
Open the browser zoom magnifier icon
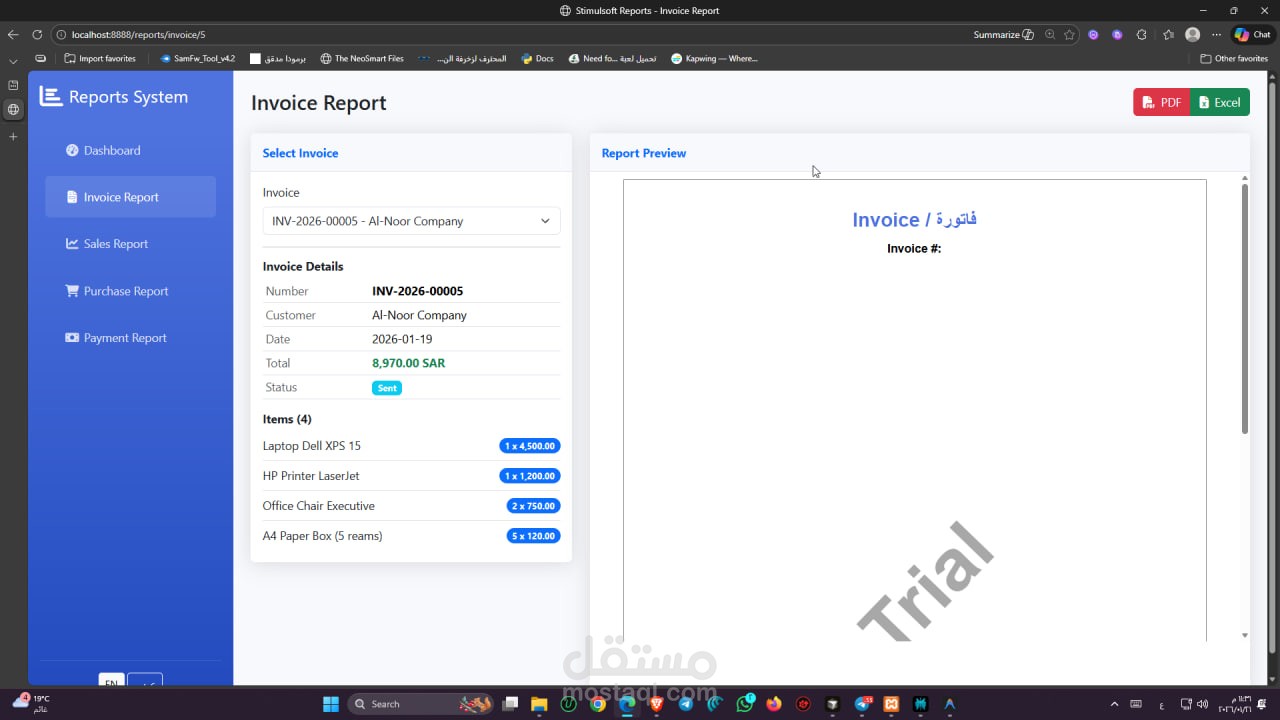point(1049,34)
